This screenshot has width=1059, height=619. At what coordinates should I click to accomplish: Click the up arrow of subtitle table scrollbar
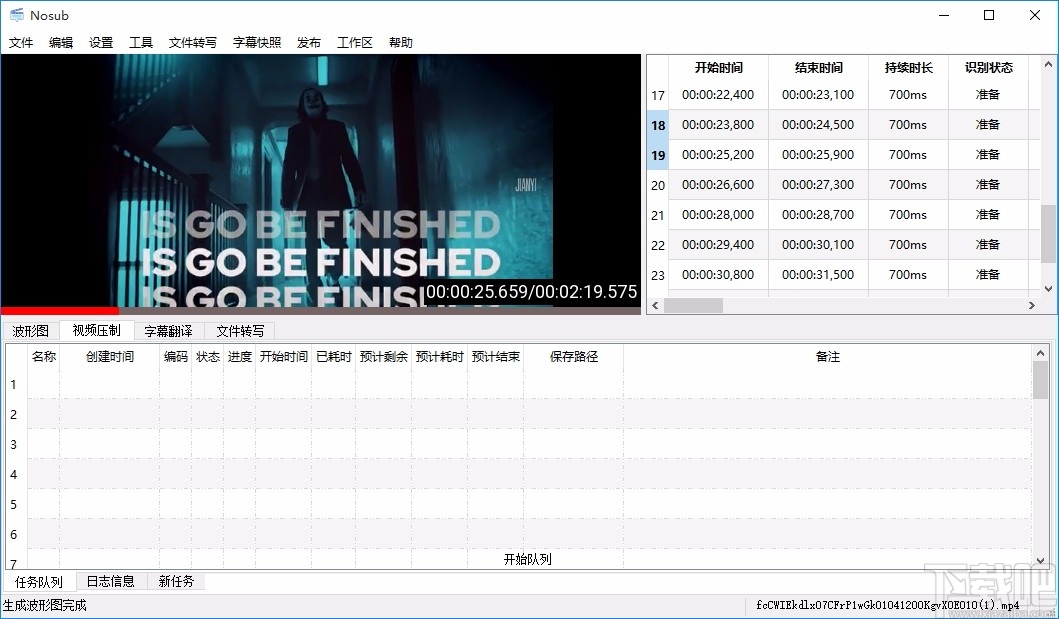point(1048,64)
